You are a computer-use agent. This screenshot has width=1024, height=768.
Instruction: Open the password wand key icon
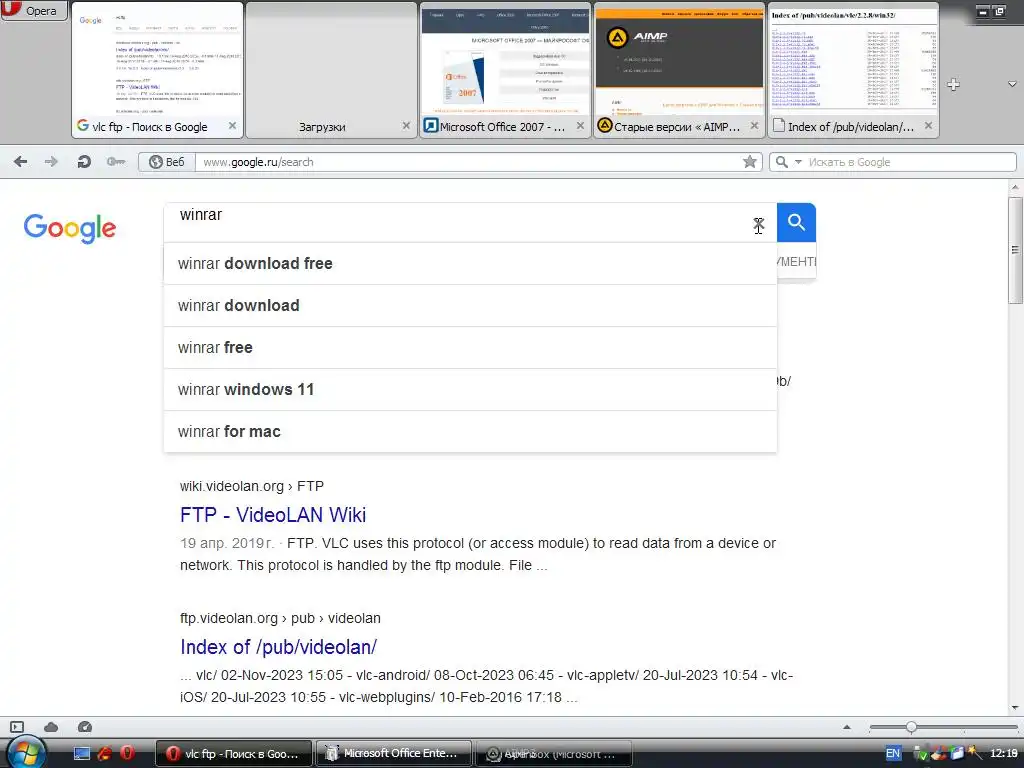(116, 162)
